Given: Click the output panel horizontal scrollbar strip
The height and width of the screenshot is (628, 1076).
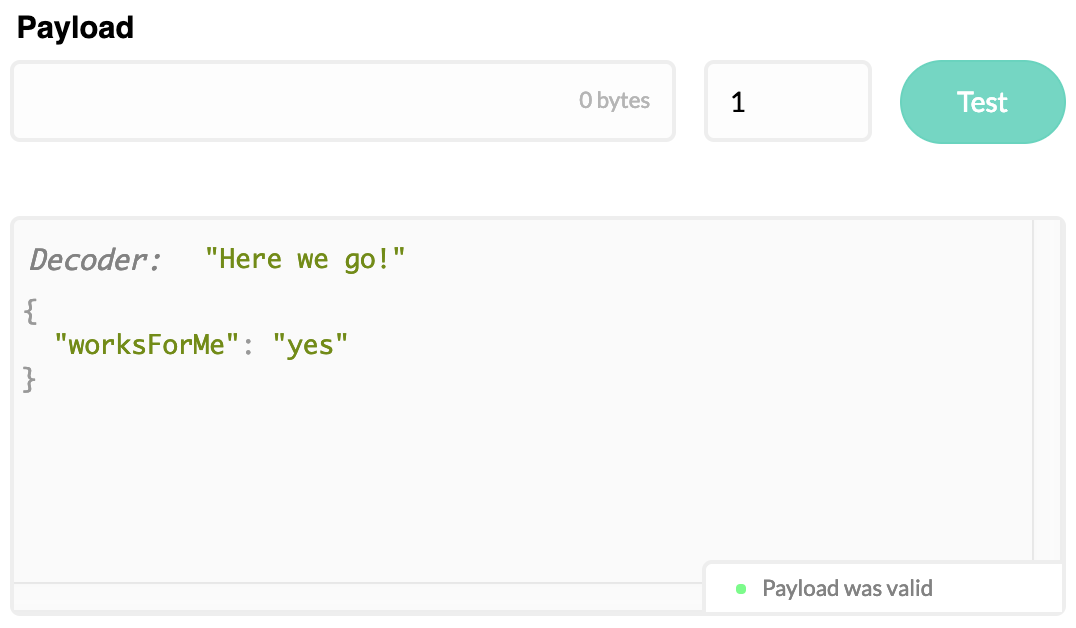Looking at the screenshot, I should point(357,596).
